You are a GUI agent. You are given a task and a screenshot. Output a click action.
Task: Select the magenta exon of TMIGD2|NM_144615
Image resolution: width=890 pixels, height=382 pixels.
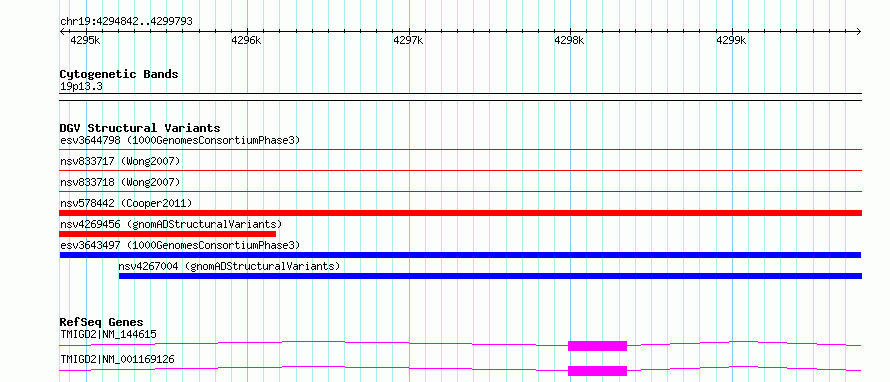tap(597, 346)
